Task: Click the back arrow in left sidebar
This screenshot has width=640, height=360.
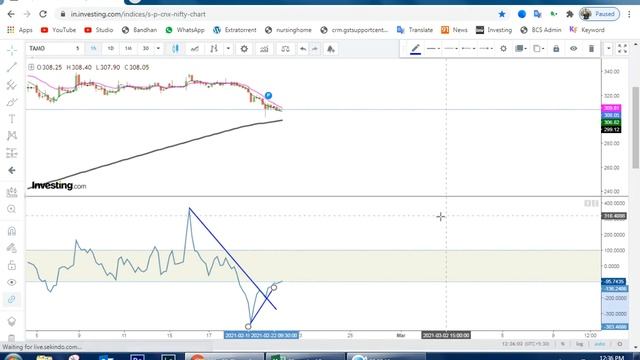Action: [x=11, y=170]
